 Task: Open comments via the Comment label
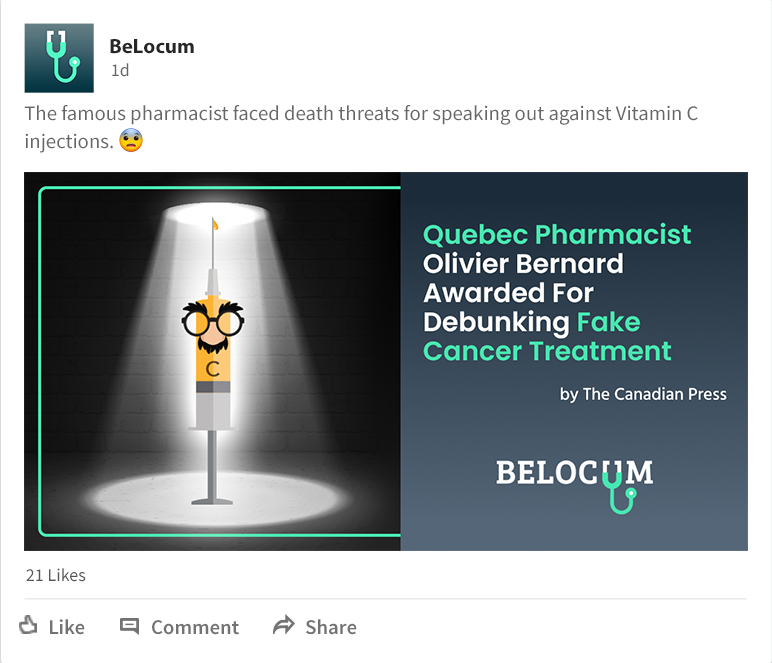click(195, 627)
